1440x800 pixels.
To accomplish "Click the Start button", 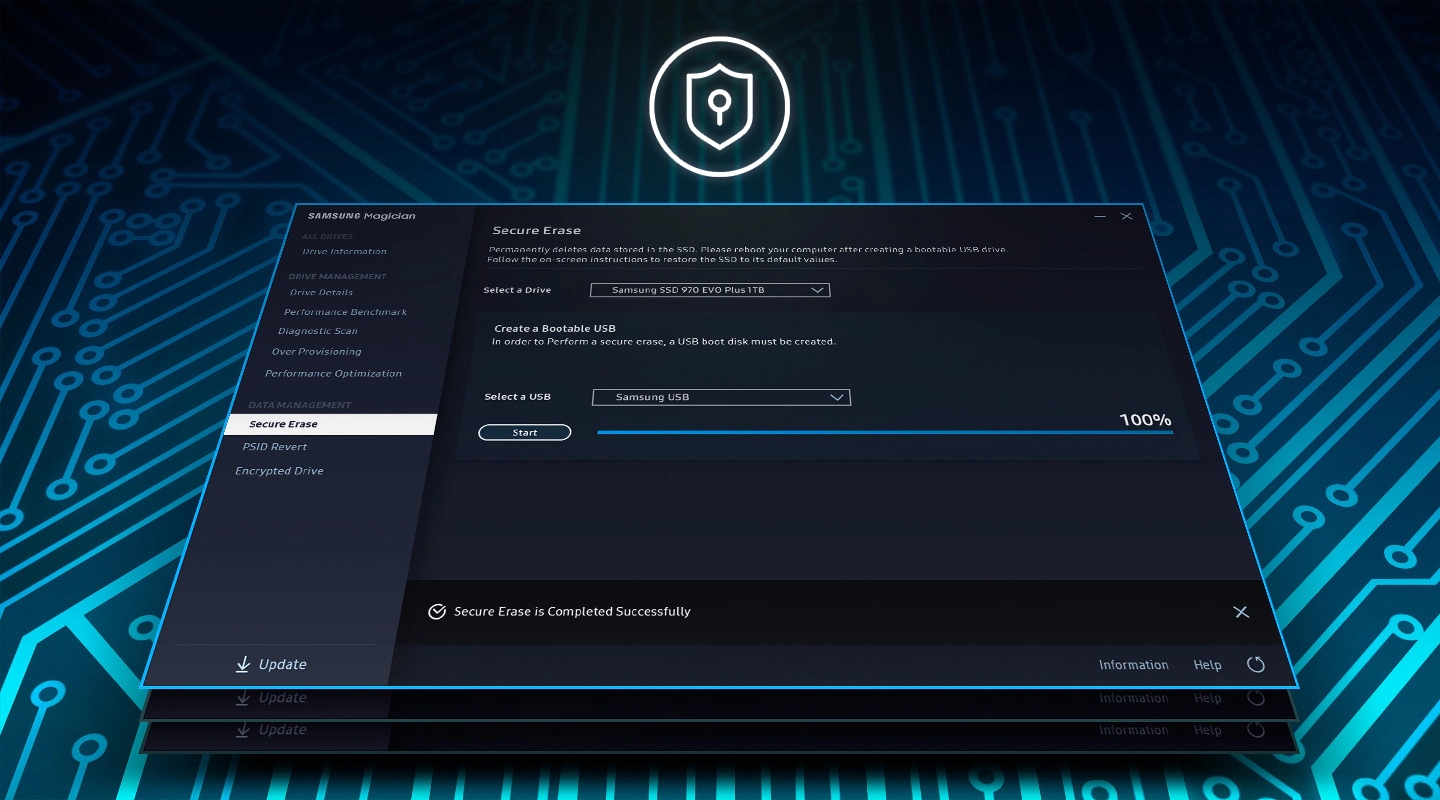I will [525, 433].
